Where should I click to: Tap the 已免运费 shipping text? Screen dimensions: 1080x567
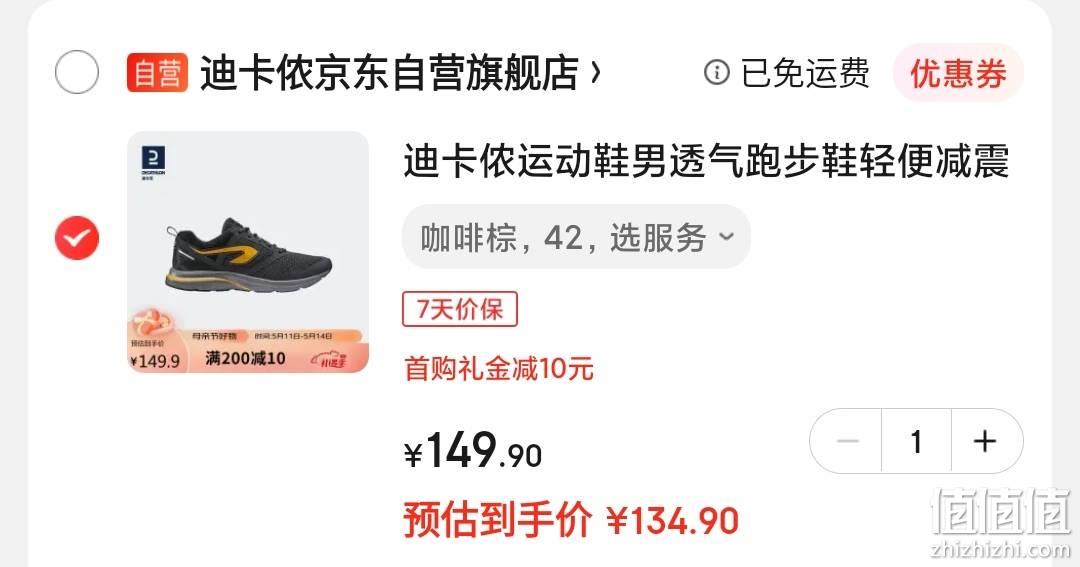(x=805, y=72)
